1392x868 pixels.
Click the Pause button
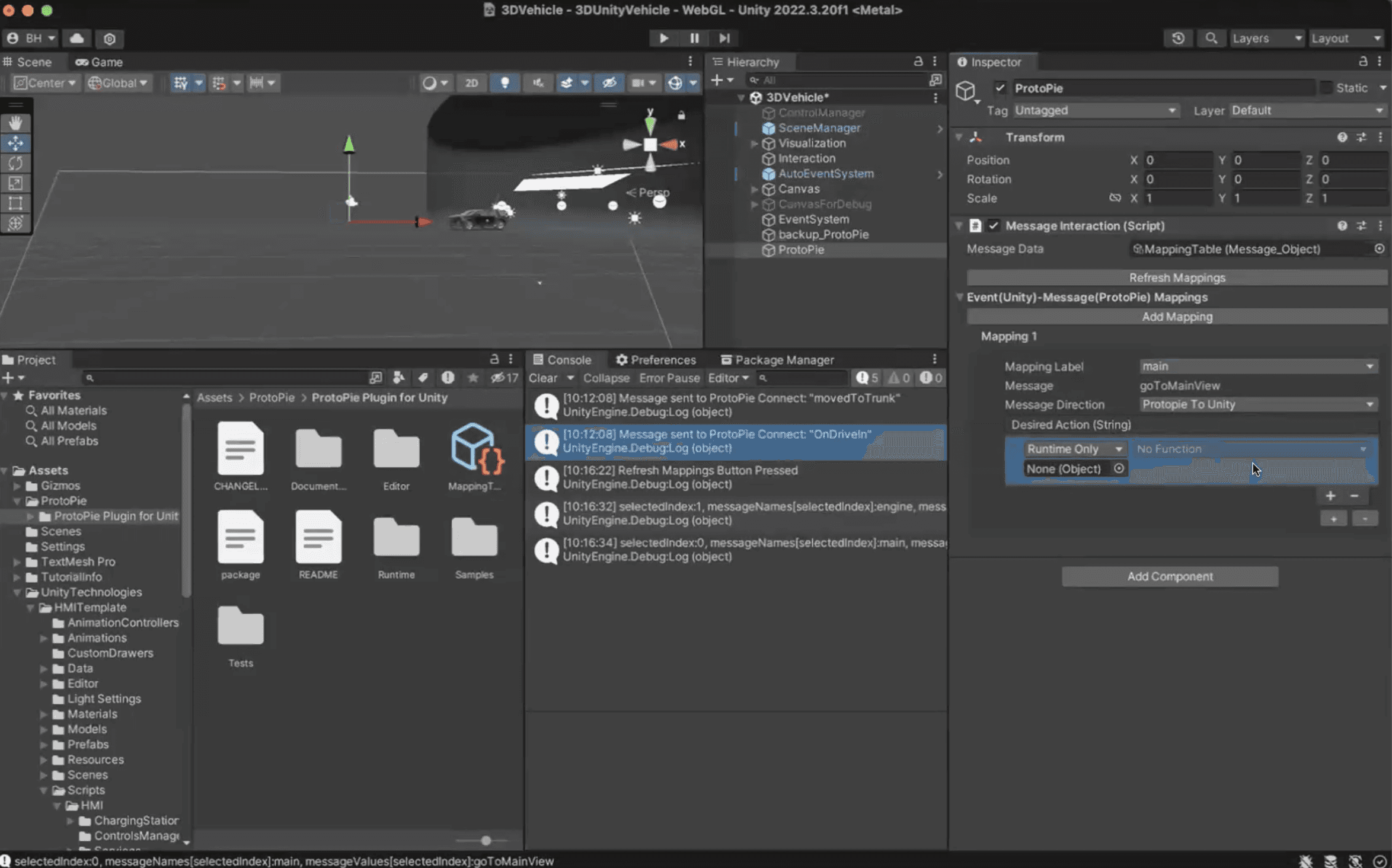point(694,38)
